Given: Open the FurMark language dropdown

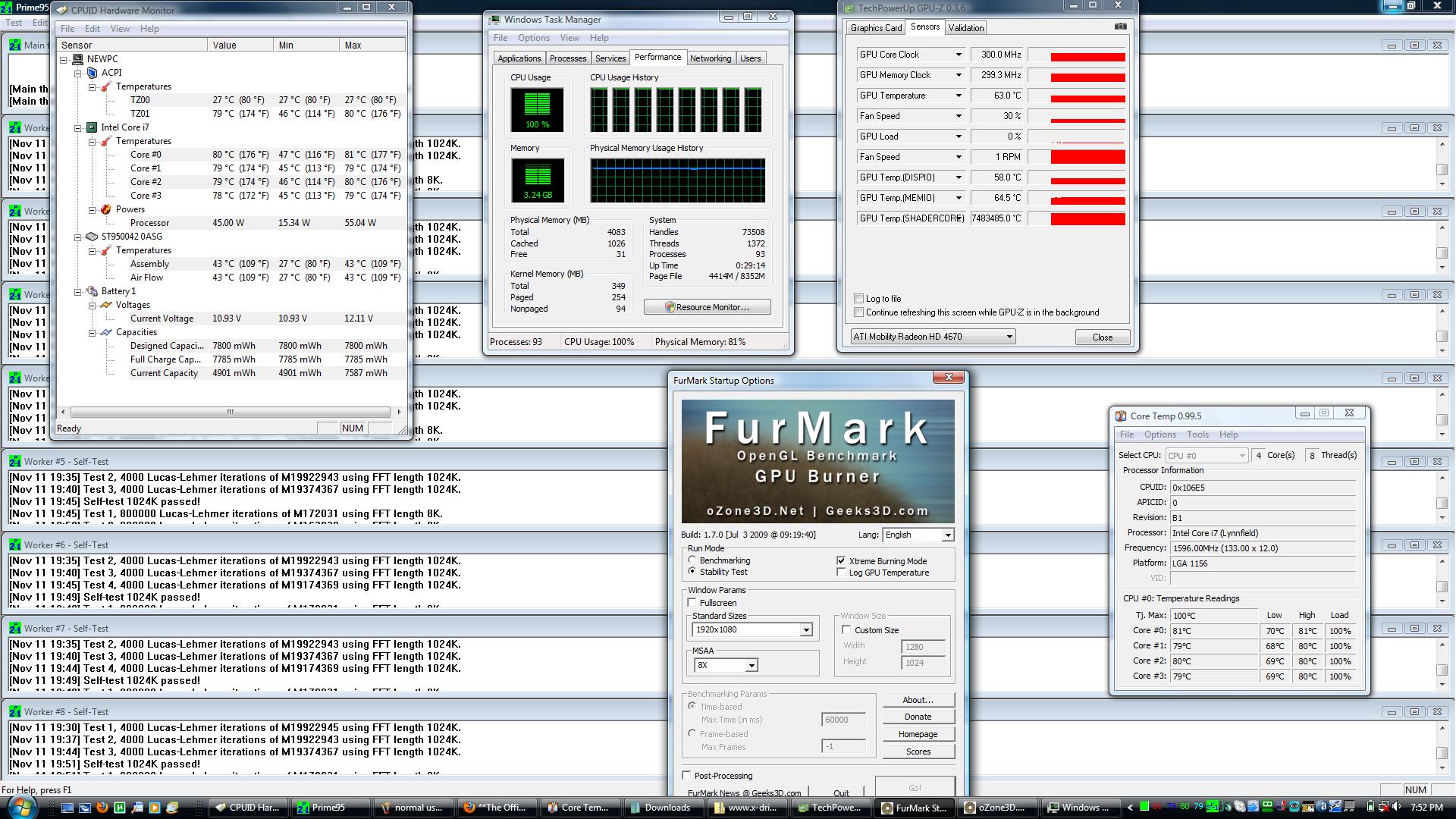Looking at the screenshot, I should pyautogui.click(x=947, y=535).
